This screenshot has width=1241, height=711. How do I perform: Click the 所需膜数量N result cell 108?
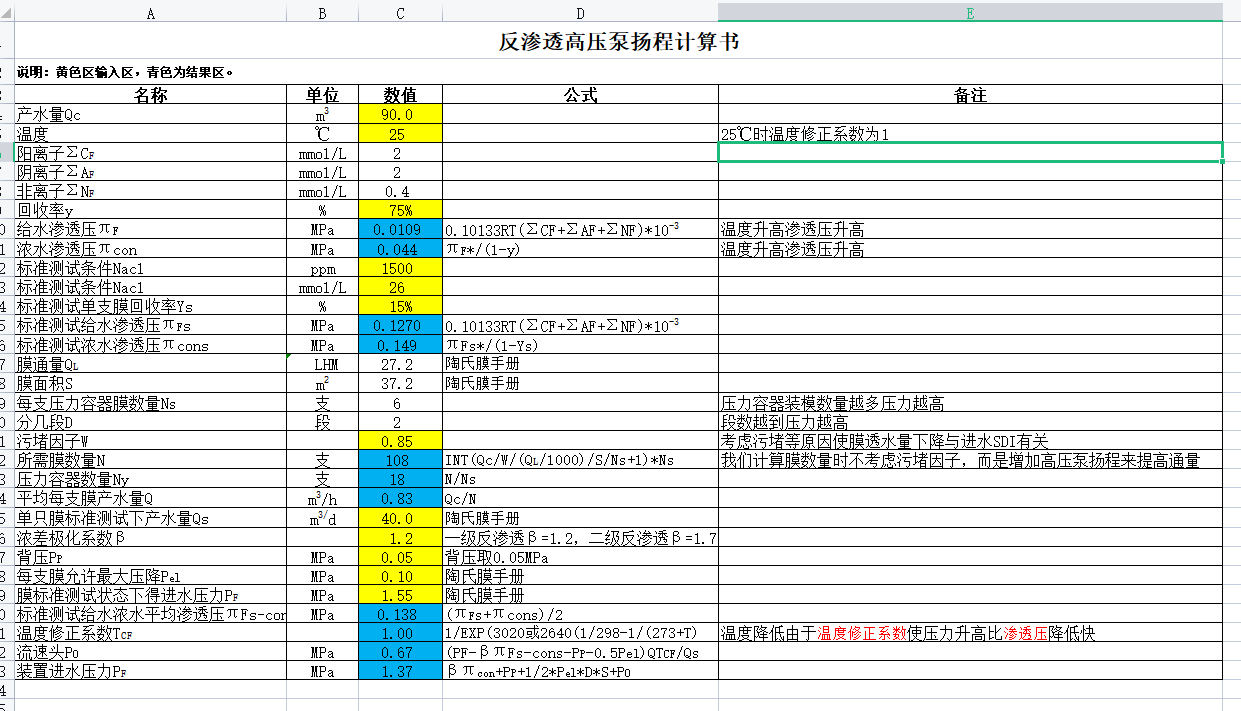pyautogui.click(x=399, y=460)
